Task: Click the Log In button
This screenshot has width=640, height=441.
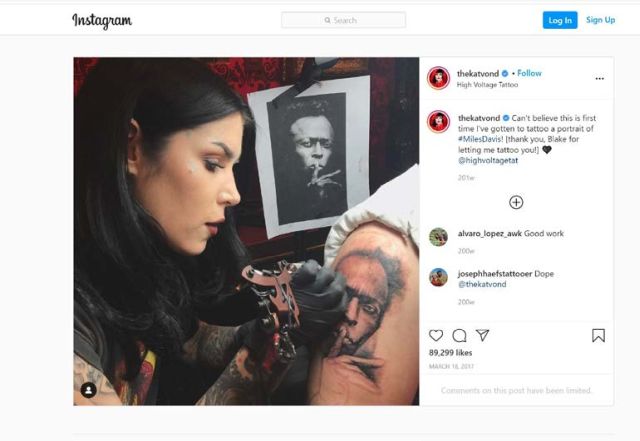Action: pos(560,20)
